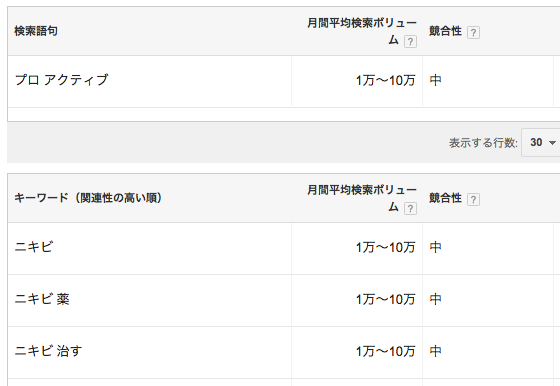560x386 pixels.
Task: Click the lower 競合性 column header text
Action: (445, 198)
